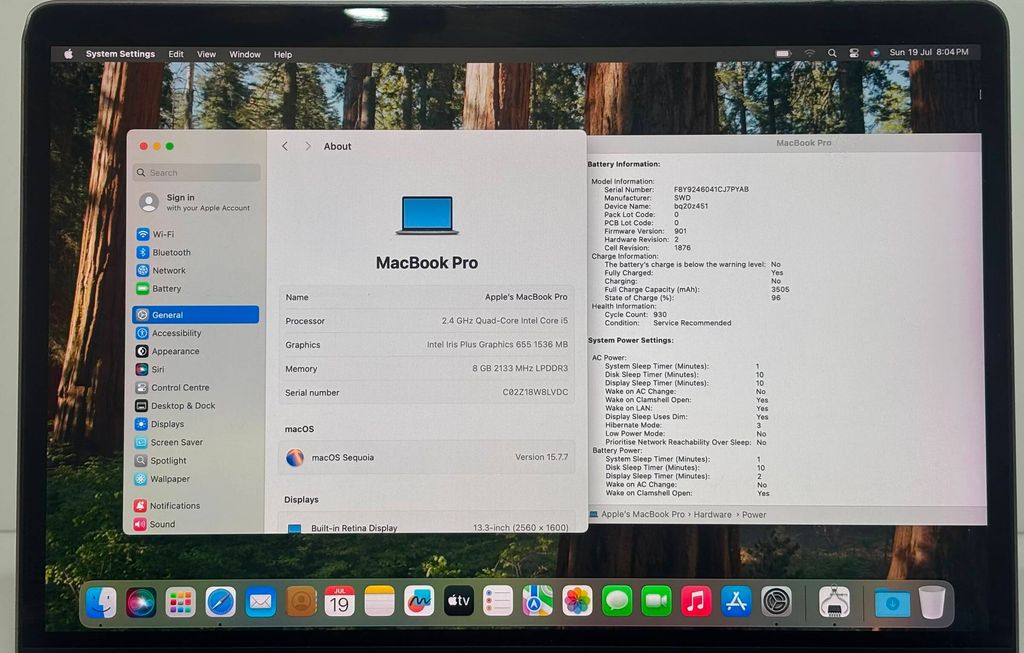
Task: Open Maps from the Dock
Action: coord(537,601)
